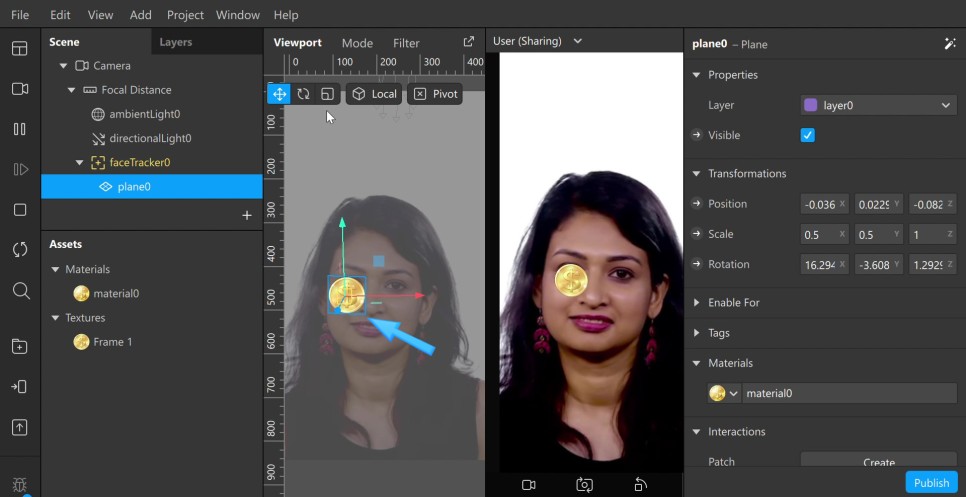Switch to the Layers tab
This screenshot has width=966, height=497.
(x=176, y=42)
